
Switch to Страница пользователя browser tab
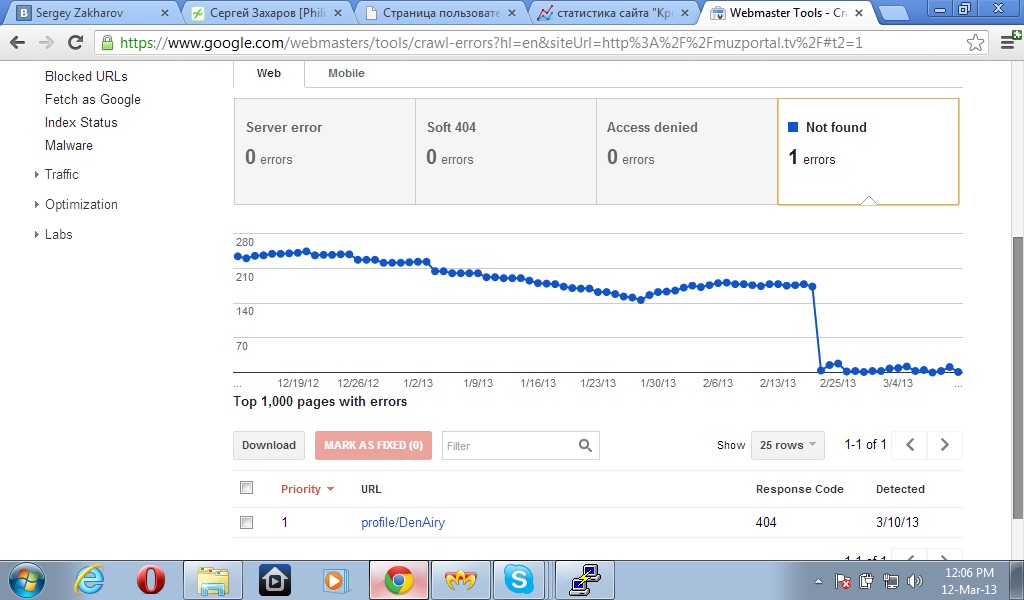(441, 12)
